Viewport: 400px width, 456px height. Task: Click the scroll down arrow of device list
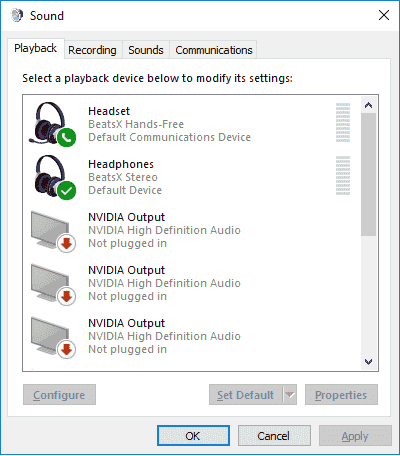pyautogui.click(x=368, y=362)
